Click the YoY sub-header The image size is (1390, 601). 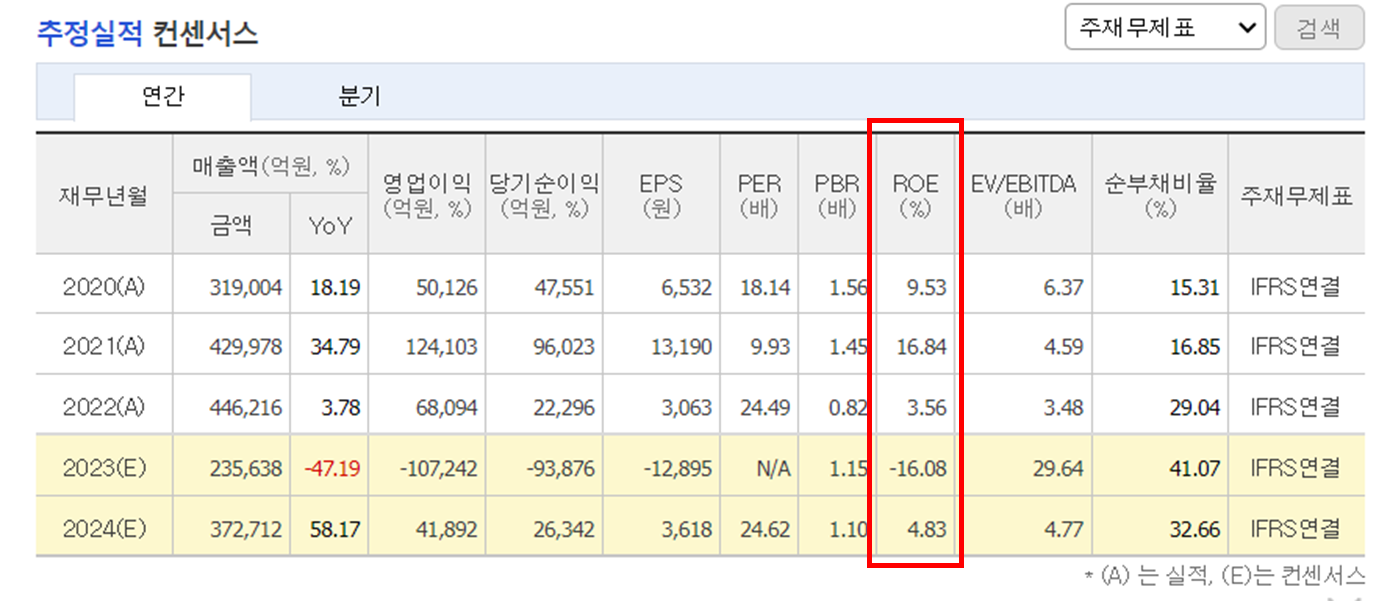click(330, 226)
